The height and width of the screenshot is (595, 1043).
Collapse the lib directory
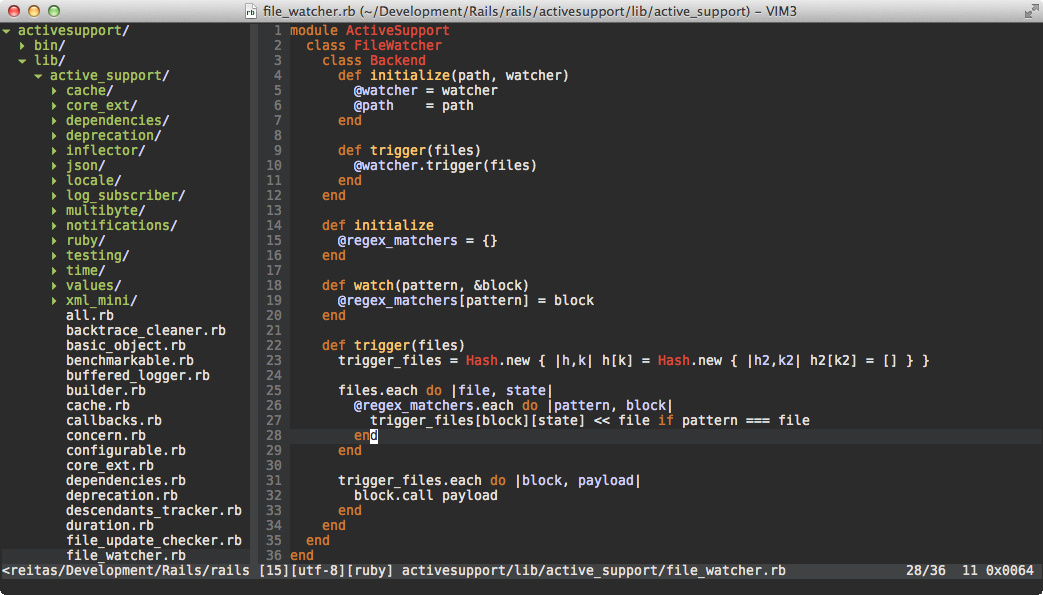(x=22, y=60)
